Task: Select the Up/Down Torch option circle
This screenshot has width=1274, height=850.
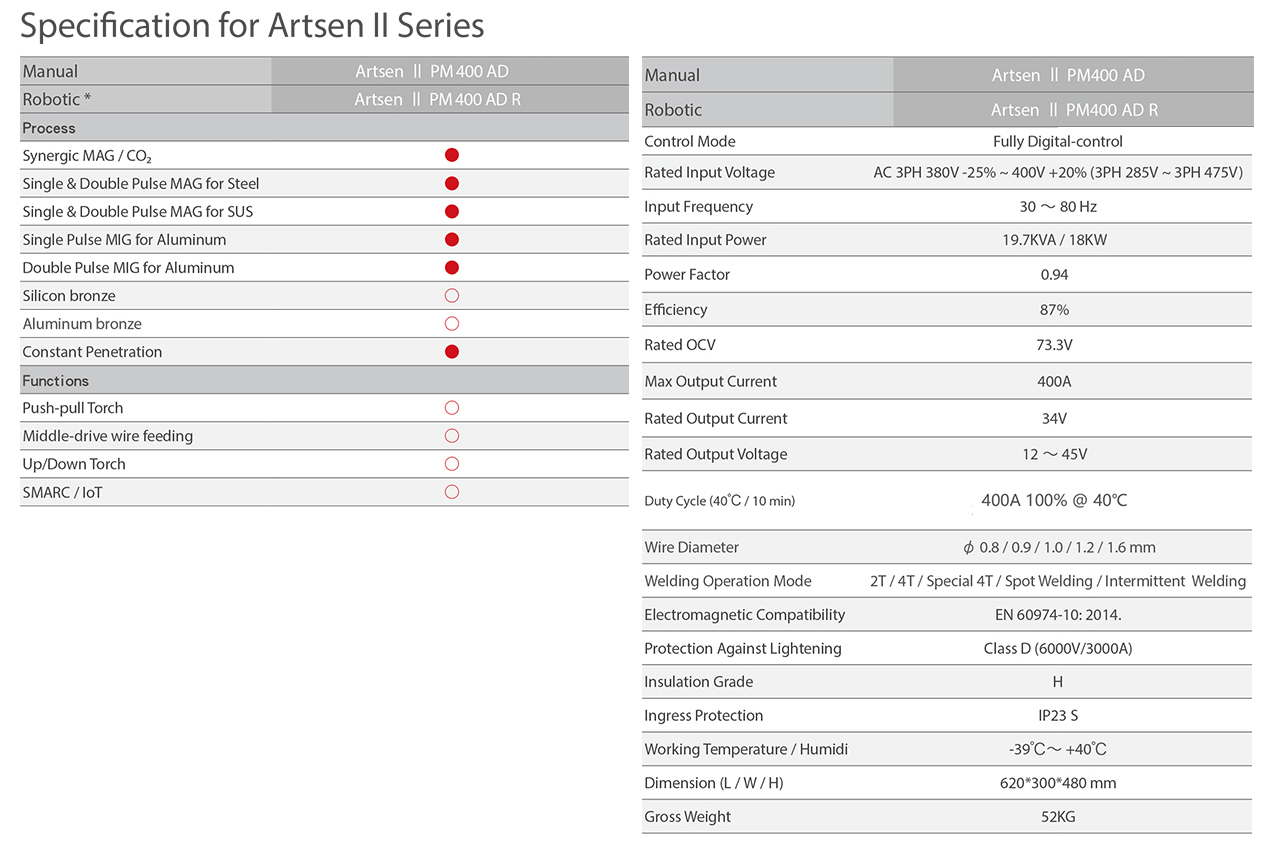Action: coord(451,463)
